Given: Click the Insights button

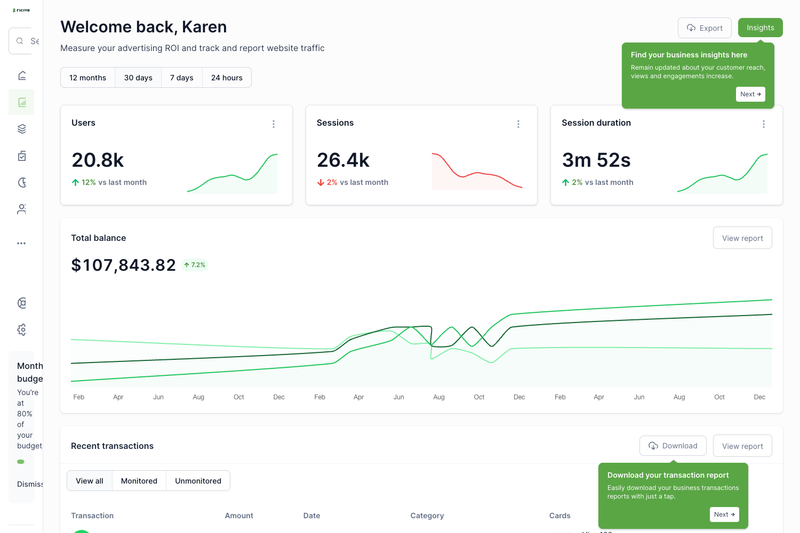Looking at the screenshot, I should click(760, 28).
